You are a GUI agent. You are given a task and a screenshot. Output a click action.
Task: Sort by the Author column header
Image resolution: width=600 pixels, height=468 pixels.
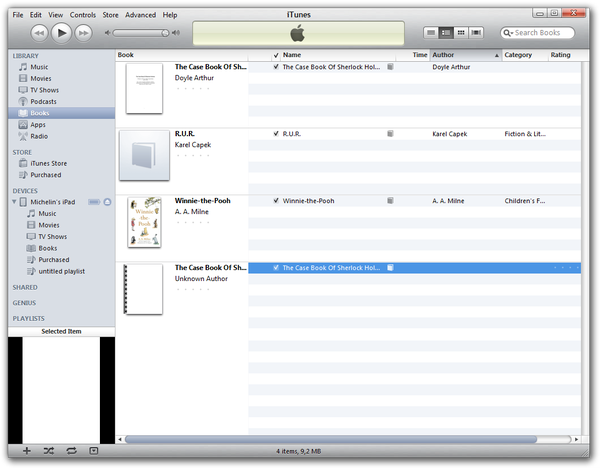click(466, 55)
